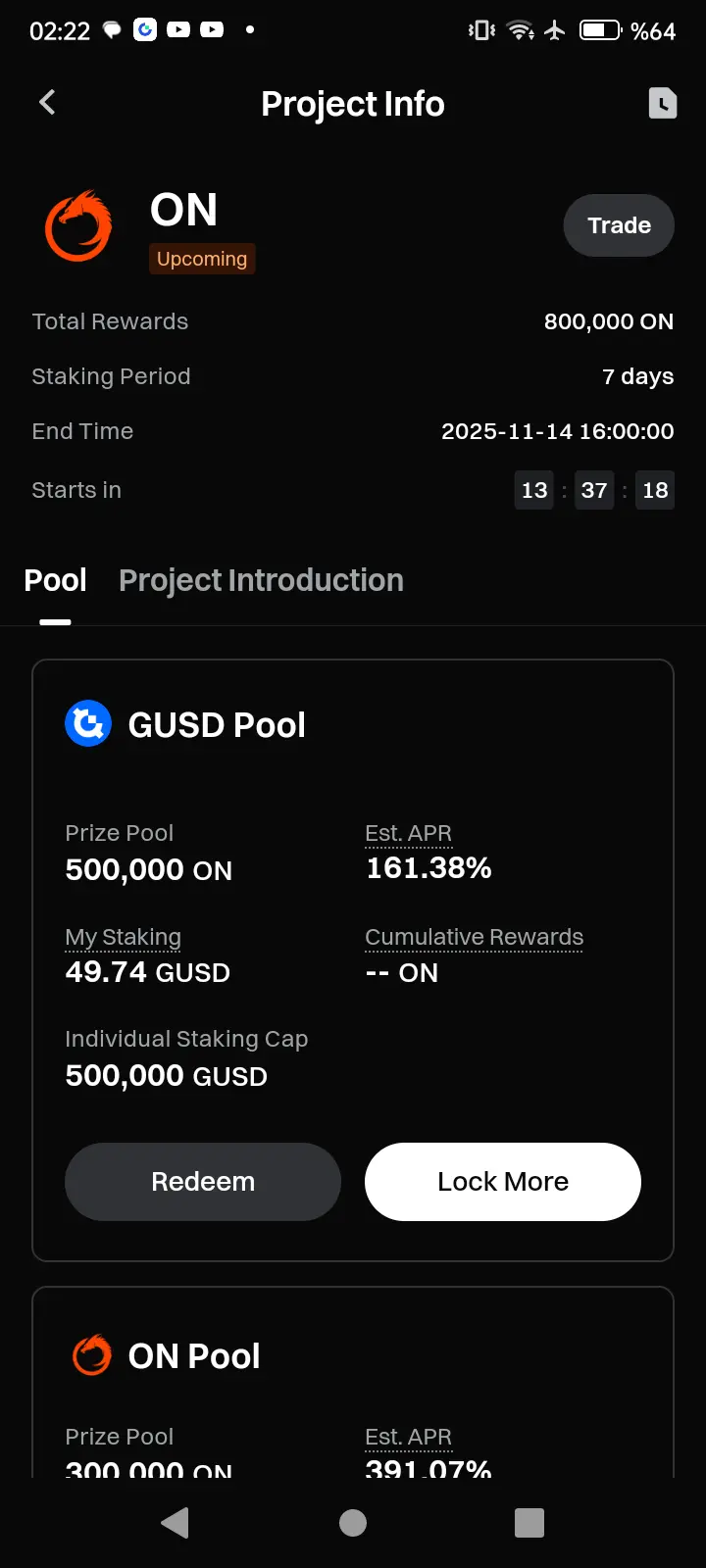The image size is (706, 1568).
Task: Tap the Starts in countdown timer
Action: tap(594, 490)
